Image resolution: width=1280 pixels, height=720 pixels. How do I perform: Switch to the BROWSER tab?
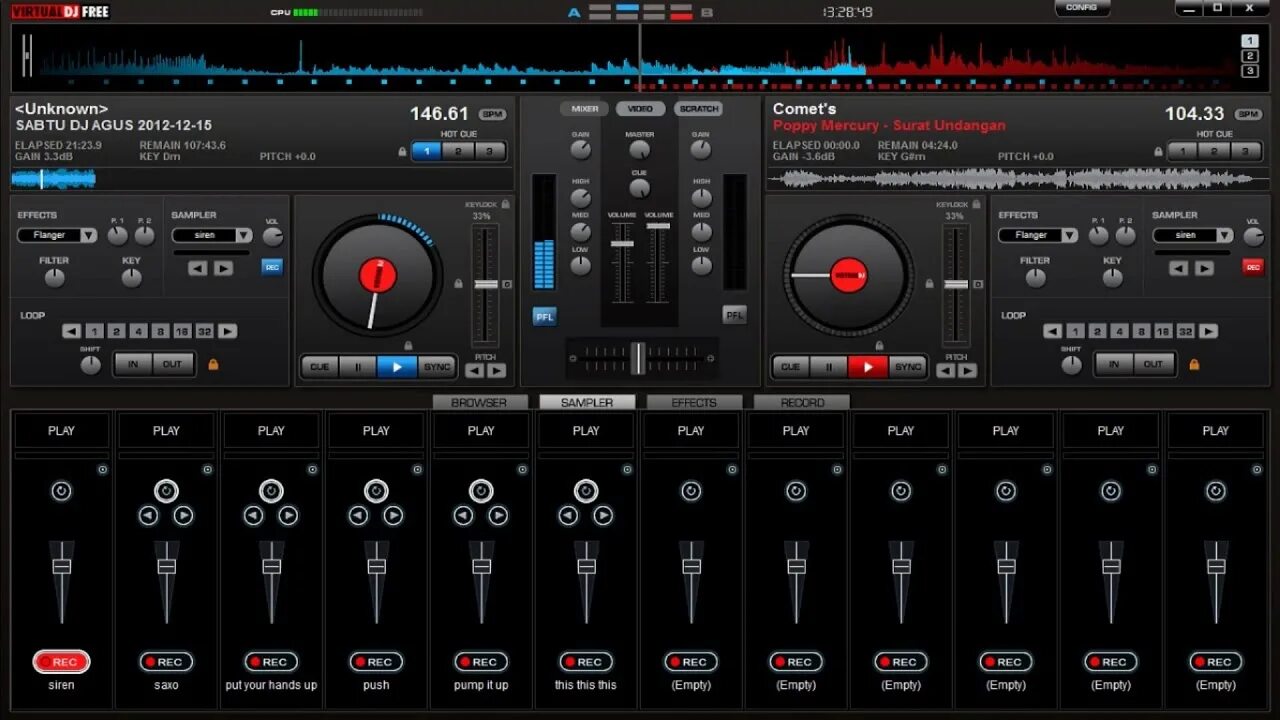(479, 402)
